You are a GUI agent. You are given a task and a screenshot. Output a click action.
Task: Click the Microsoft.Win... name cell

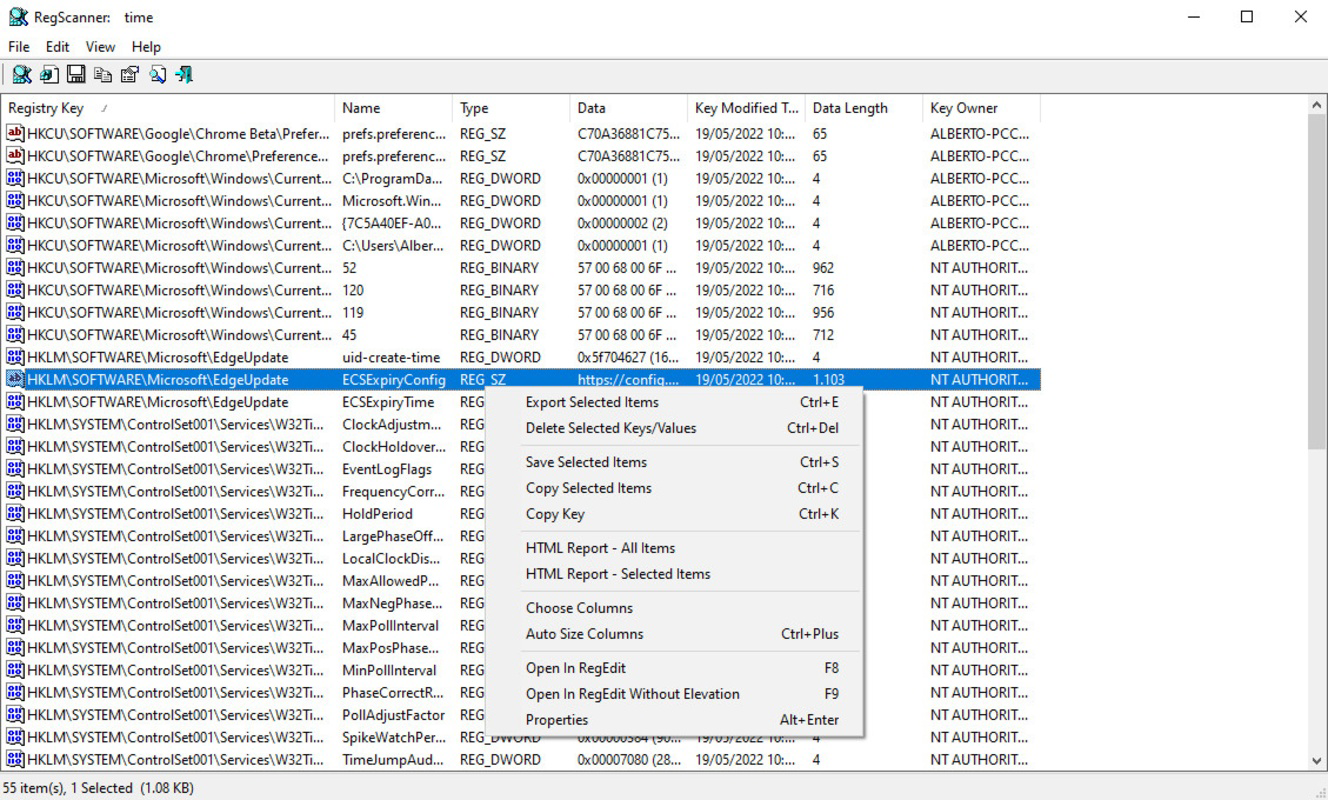(x=393, y=201)
